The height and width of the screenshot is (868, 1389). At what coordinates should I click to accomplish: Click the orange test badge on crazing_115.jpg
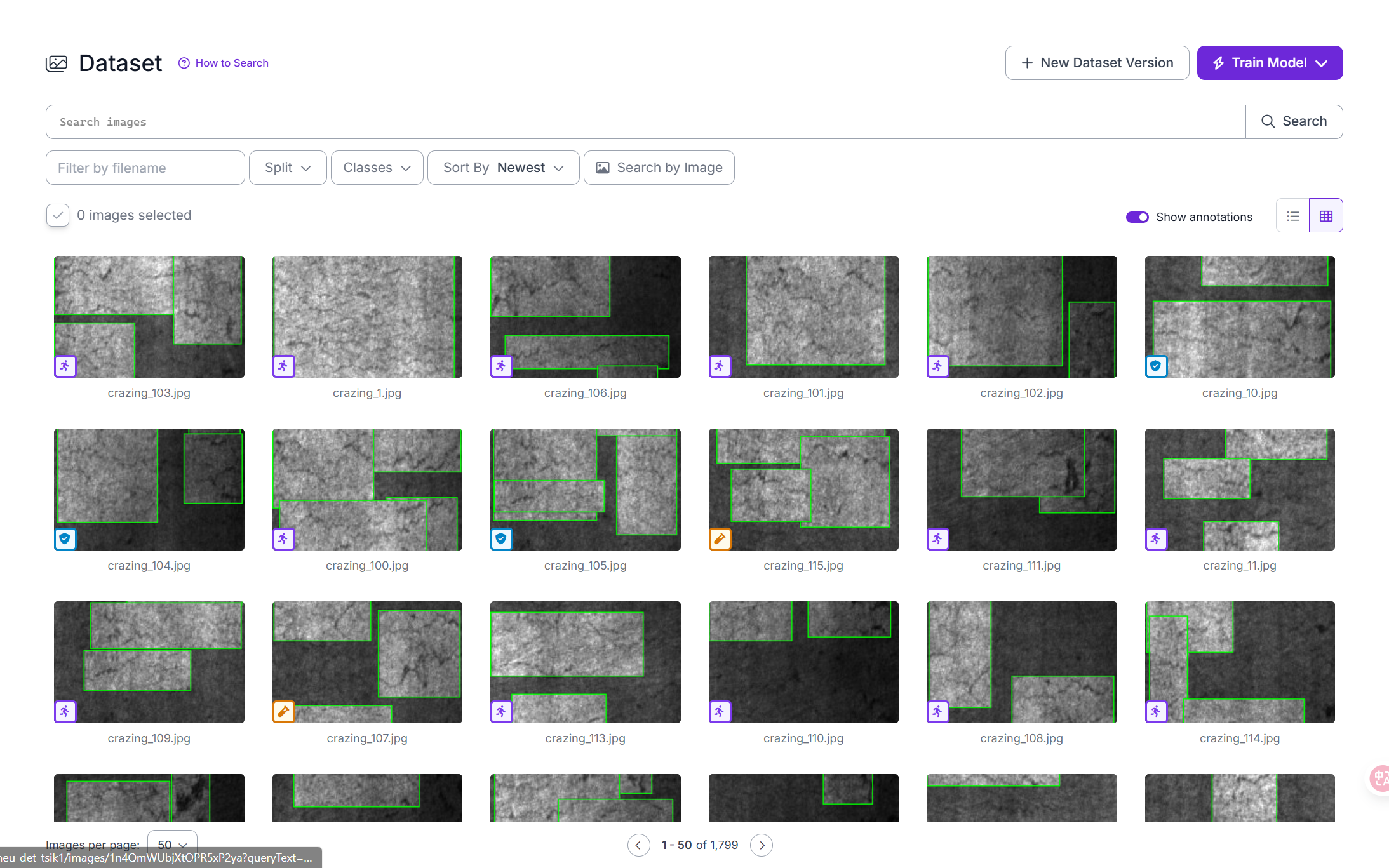[720, 539]
